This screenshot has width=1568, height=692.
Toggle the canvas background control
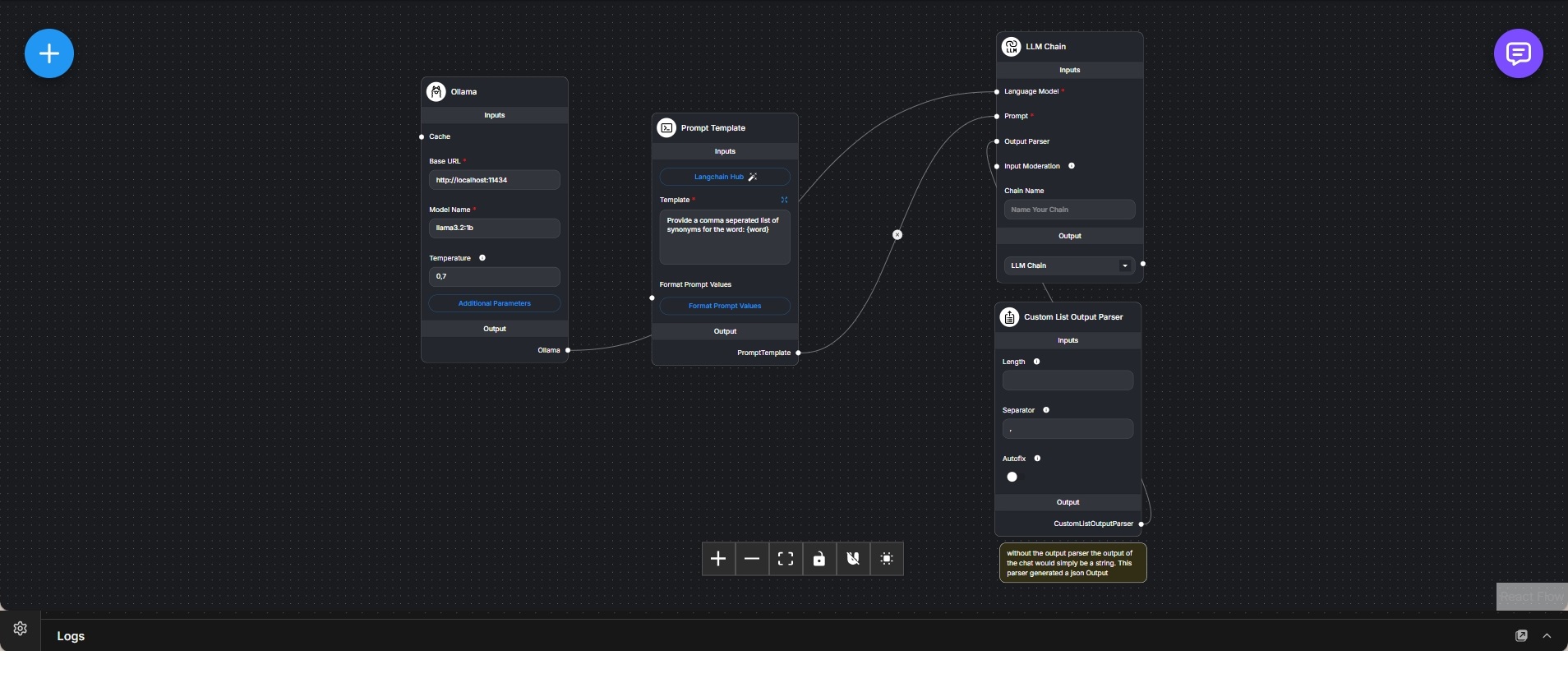(x=887, y=559)
